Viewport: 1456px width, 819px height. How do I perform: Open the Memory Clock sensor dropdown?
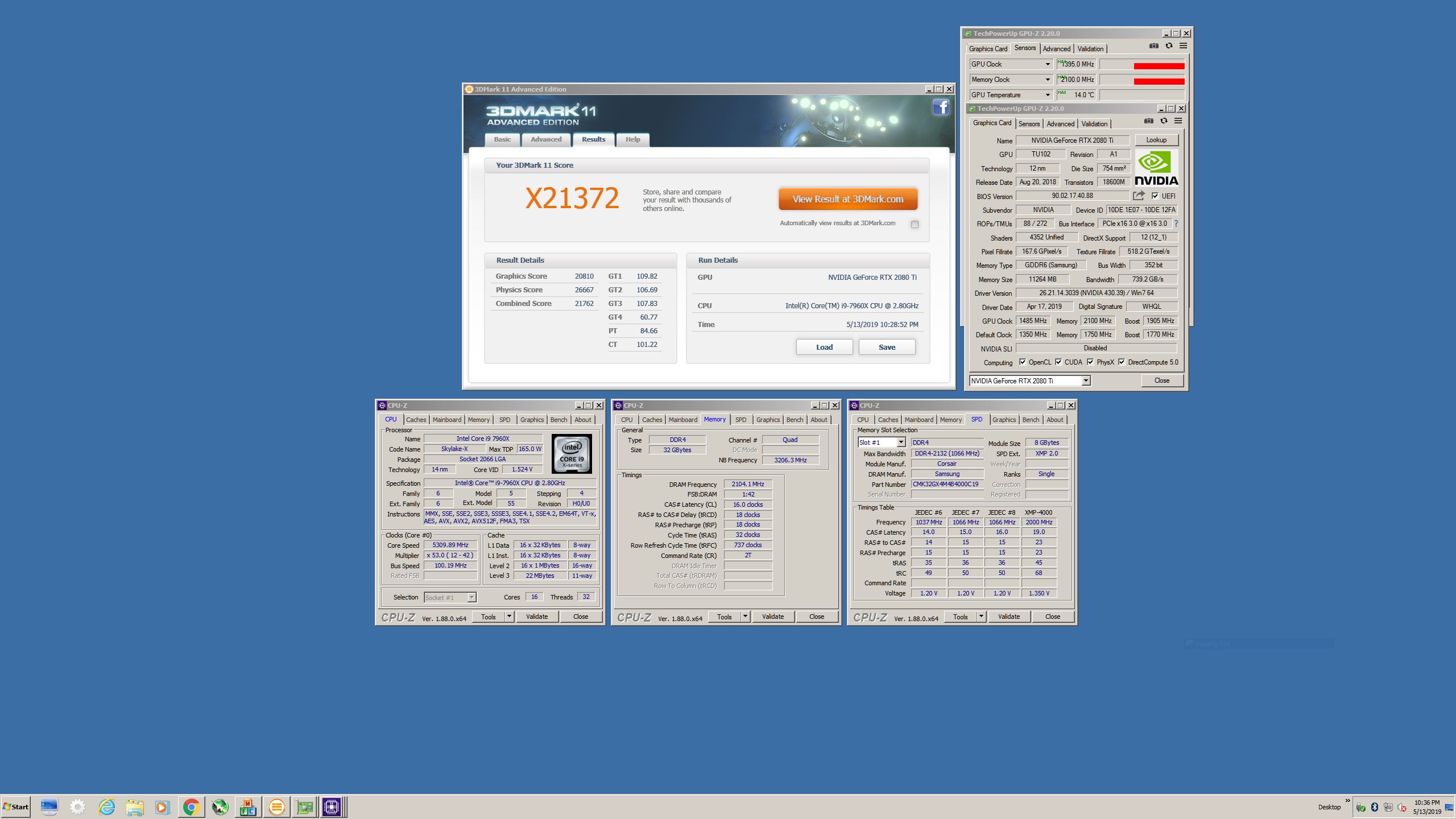tap(1048, 80)
